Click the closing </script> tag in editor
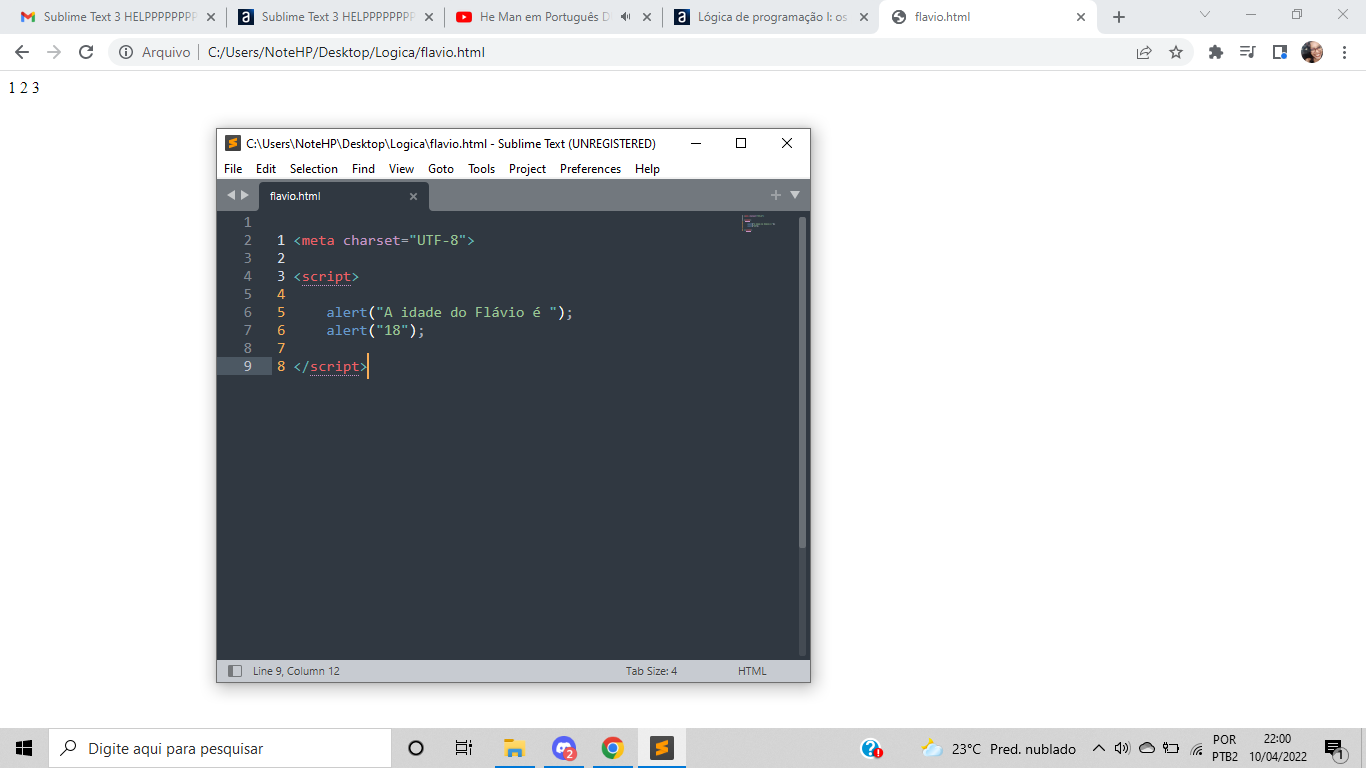Viewport: 1366px width, 768px height. 331,366
